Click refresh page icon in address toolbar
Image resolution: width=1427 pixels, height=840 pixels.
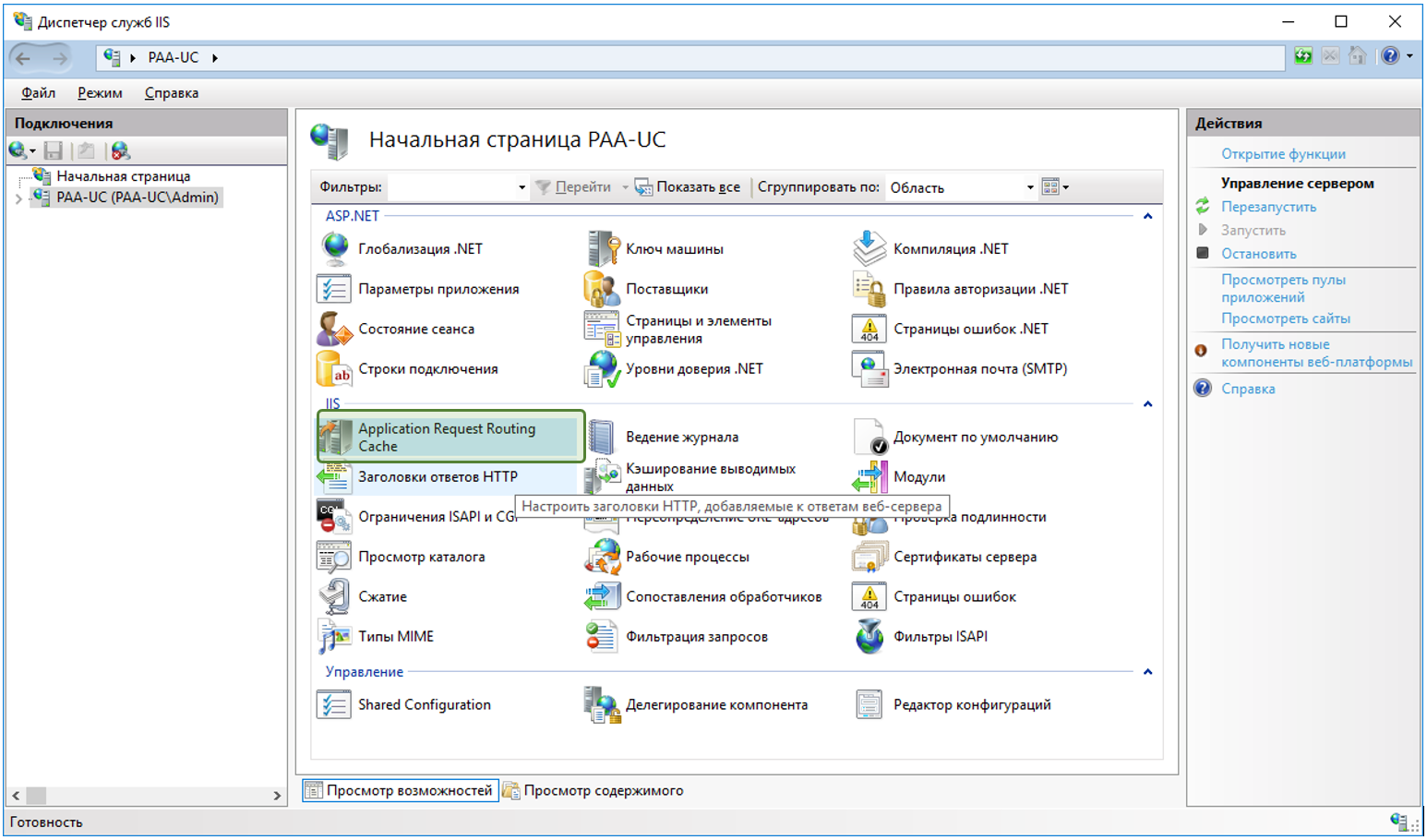click(x=1303, y=56)
